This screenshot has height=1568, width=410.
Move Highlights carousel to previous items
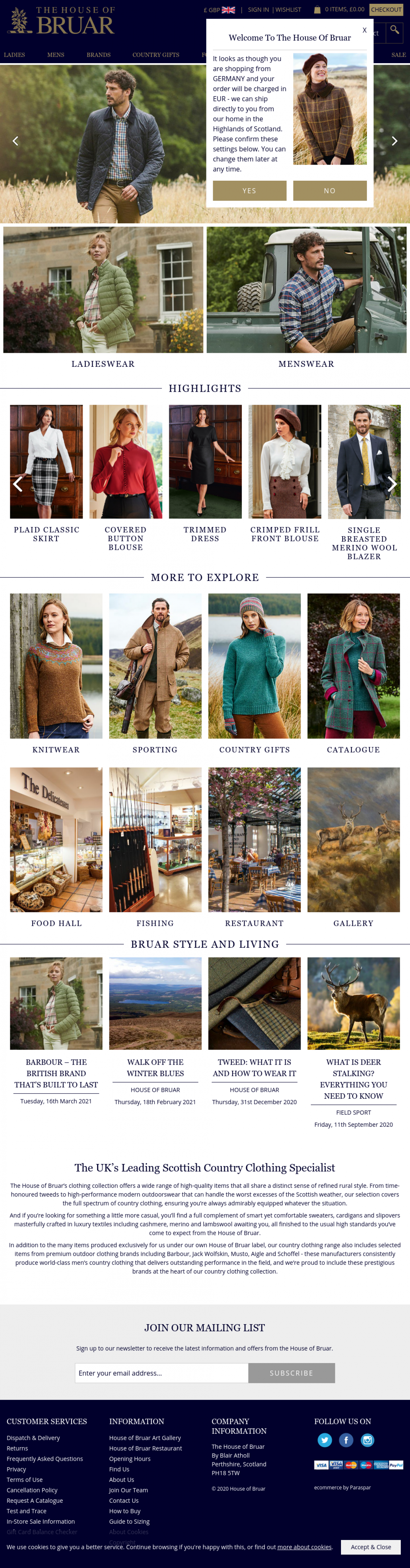[x=18, y=485]
